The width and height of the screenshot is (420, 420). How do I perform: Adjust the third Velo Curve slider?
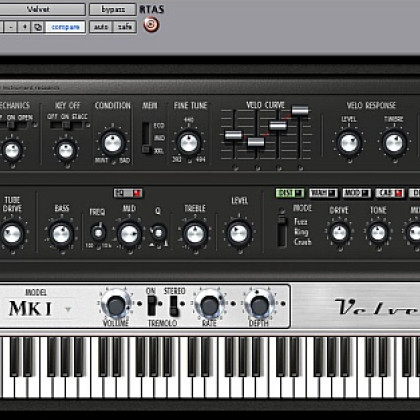(x=278, y=126)
